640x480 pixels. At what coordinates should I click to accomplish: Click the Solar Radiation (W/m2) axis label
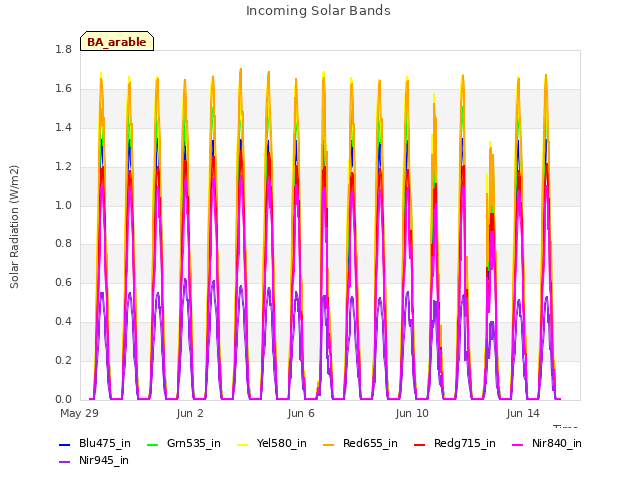point(14,227)
